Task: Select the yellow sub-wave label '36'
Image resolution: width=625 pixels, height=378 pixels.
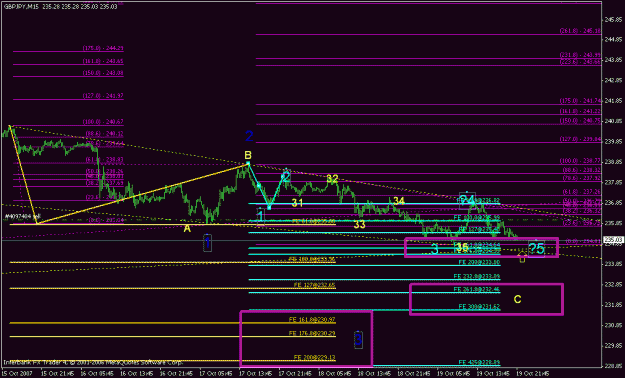Action: (x=462, y=247)
